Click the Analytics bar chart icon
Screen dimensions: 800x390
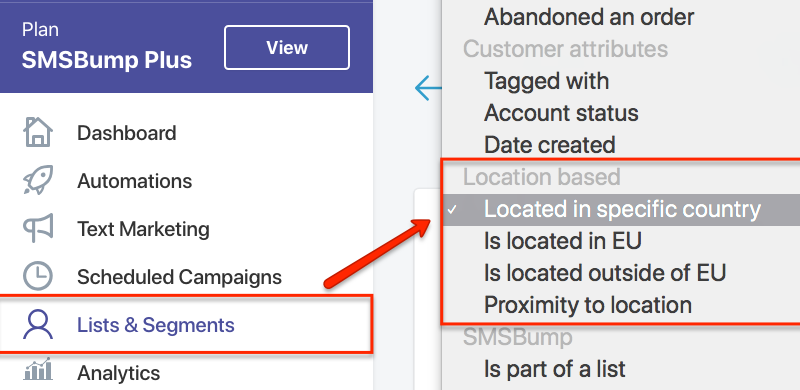point(38,370)
